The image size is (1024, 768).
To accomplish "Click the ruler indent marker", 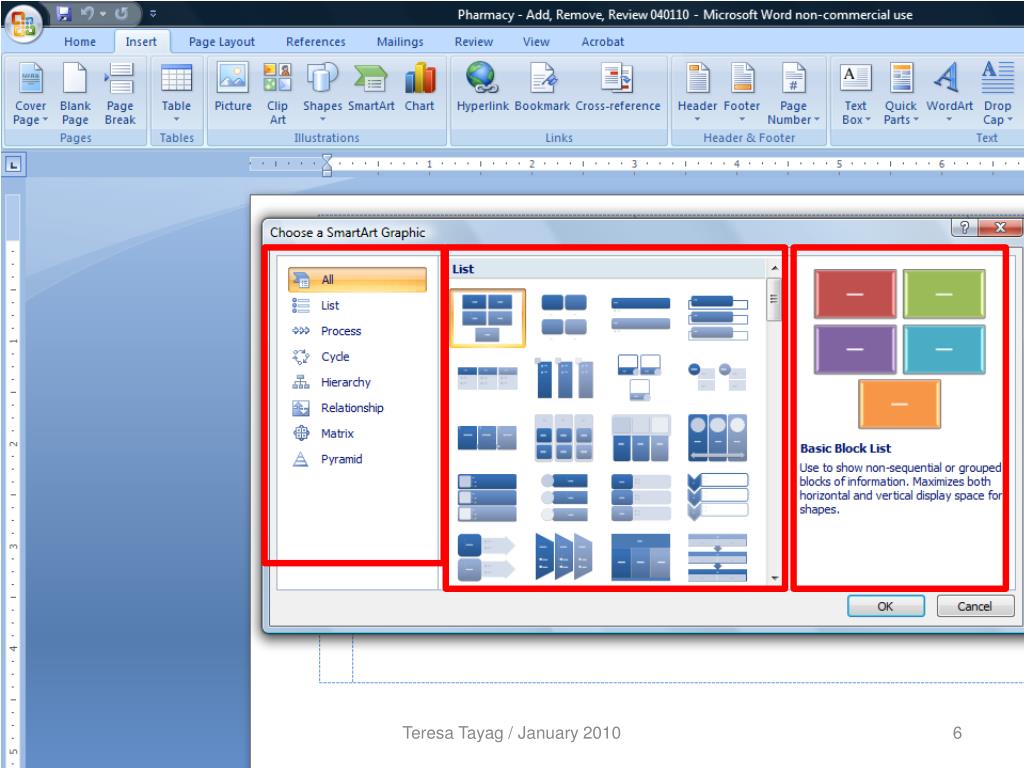I will tap(327, 165).
